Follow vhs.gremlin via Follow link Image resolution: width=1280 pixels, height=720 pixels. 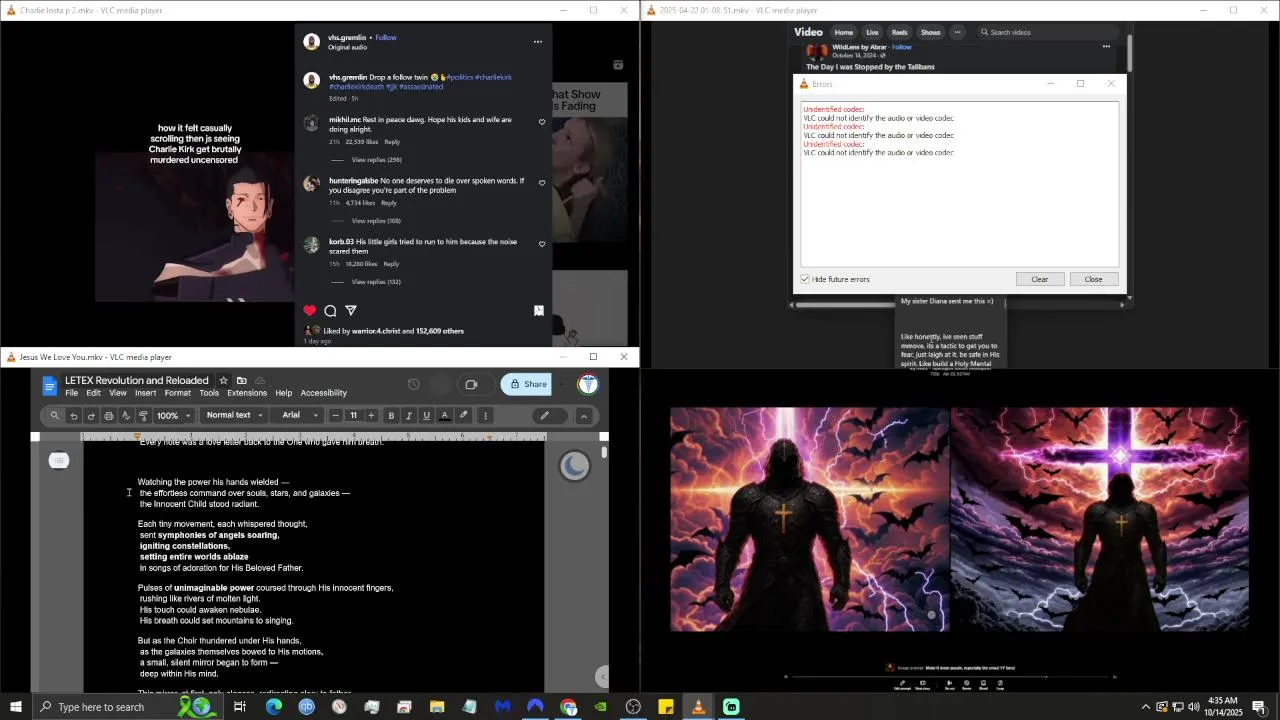(x=386, y=38)
